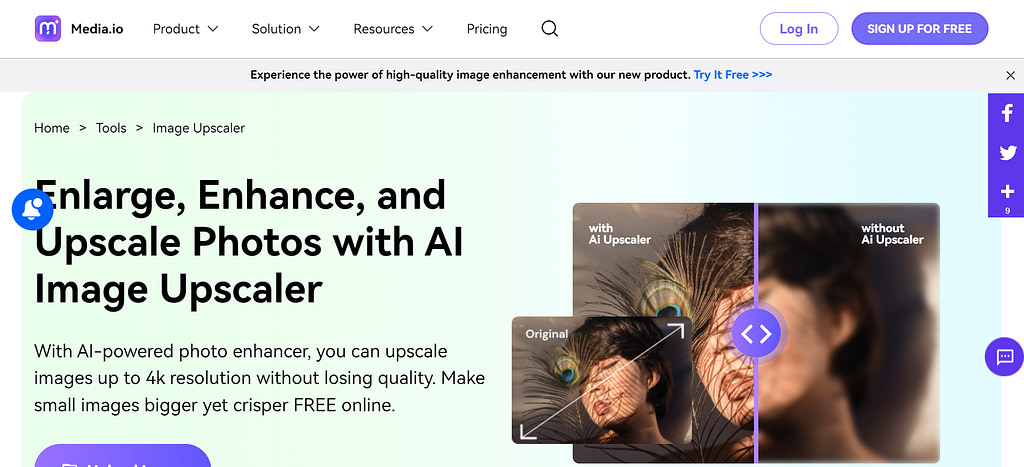Image resolution: width=1024 pixels, height=467 pixels.
Task: Open the search magnifier icon
Action: point(550,29)
